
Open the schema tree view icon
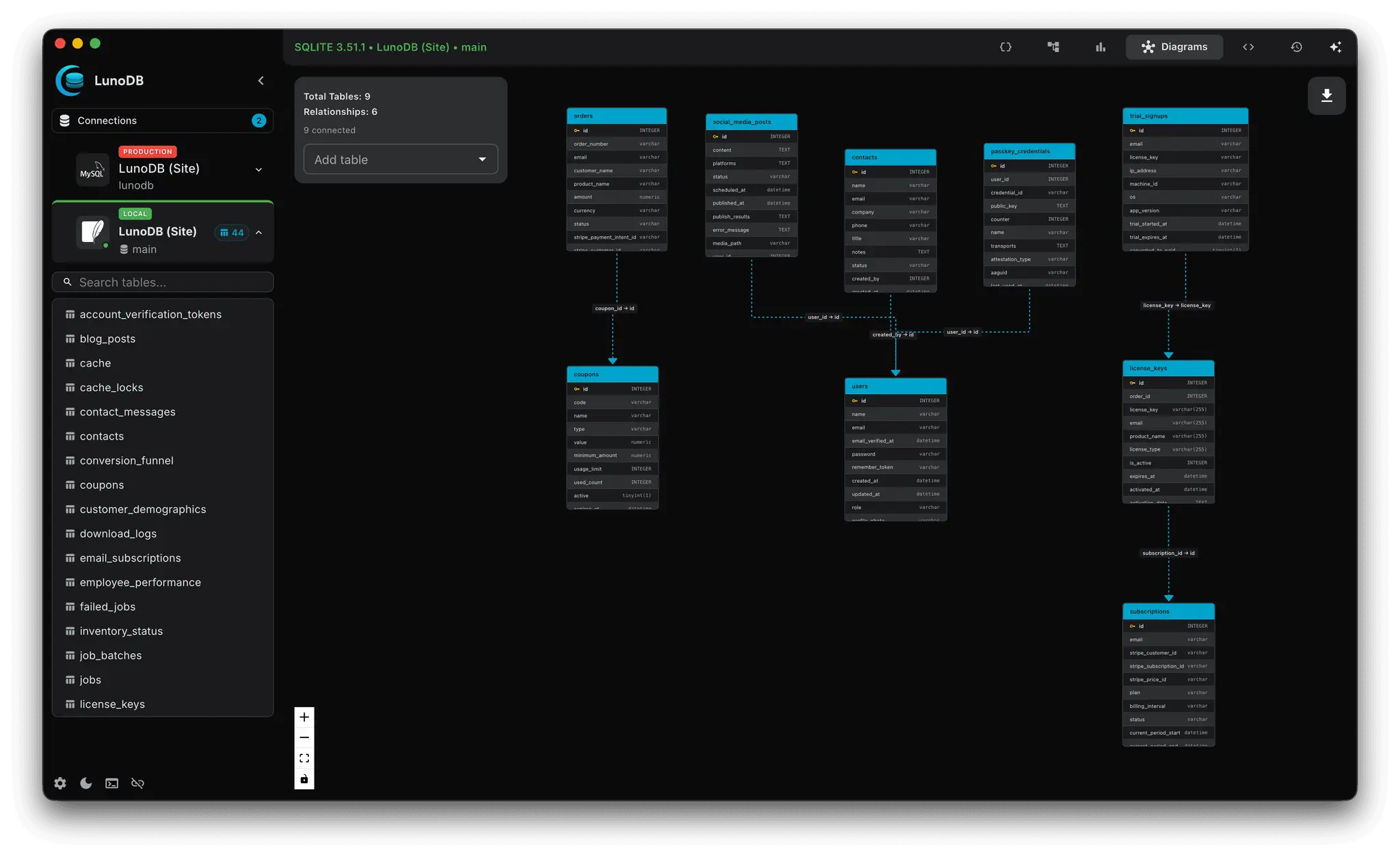(x=1053, y=47)
